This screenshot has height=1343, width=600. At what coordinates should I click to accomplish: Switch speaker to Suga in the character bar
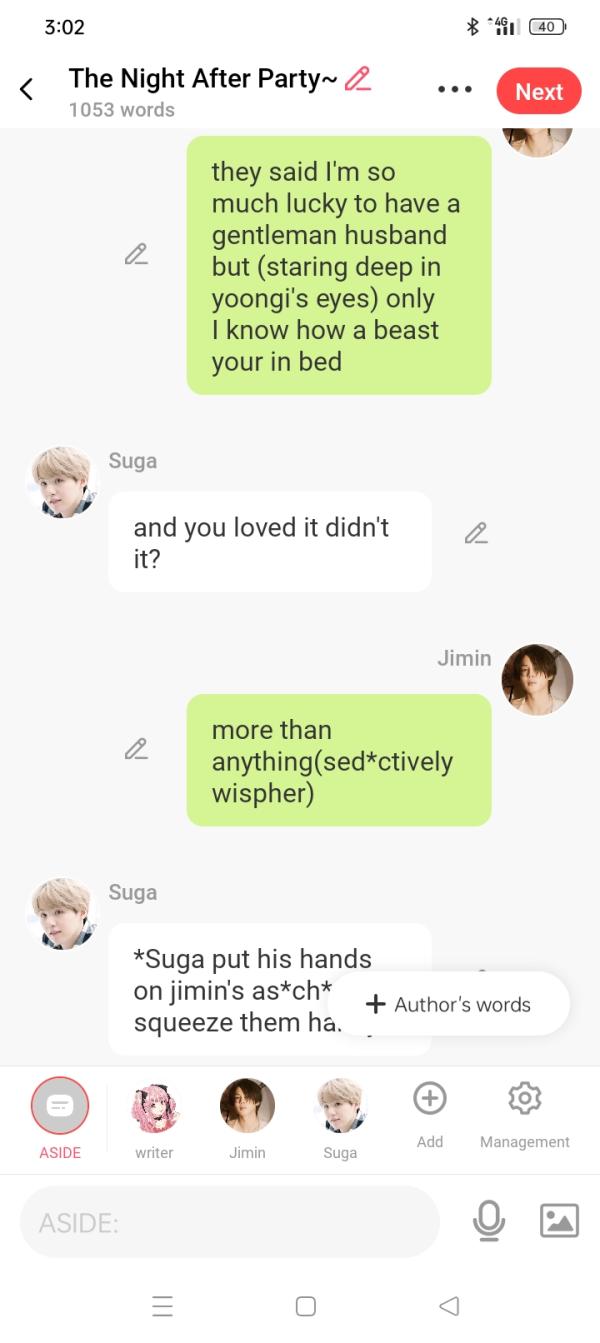pyautogui.click(x=340, y=1118)
